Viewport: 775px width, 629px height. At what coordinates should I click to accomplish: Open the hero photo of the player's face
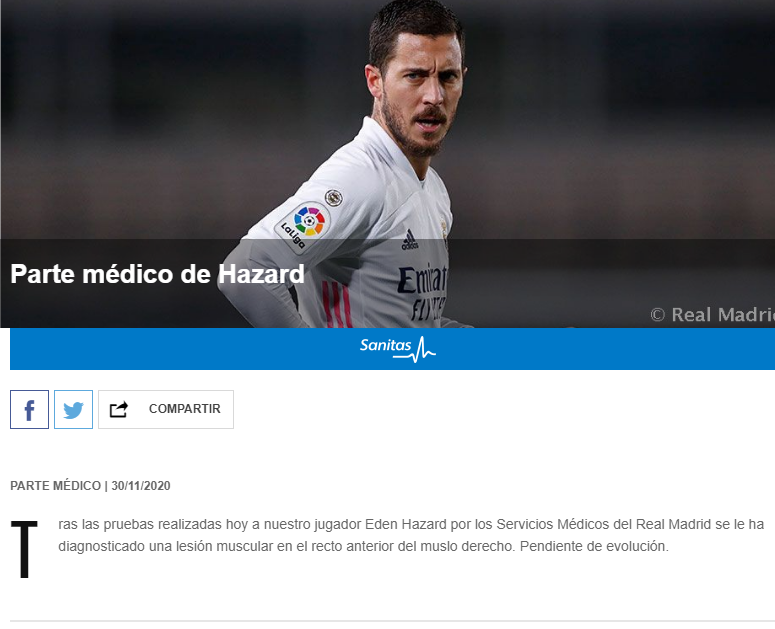pos(420,84)
